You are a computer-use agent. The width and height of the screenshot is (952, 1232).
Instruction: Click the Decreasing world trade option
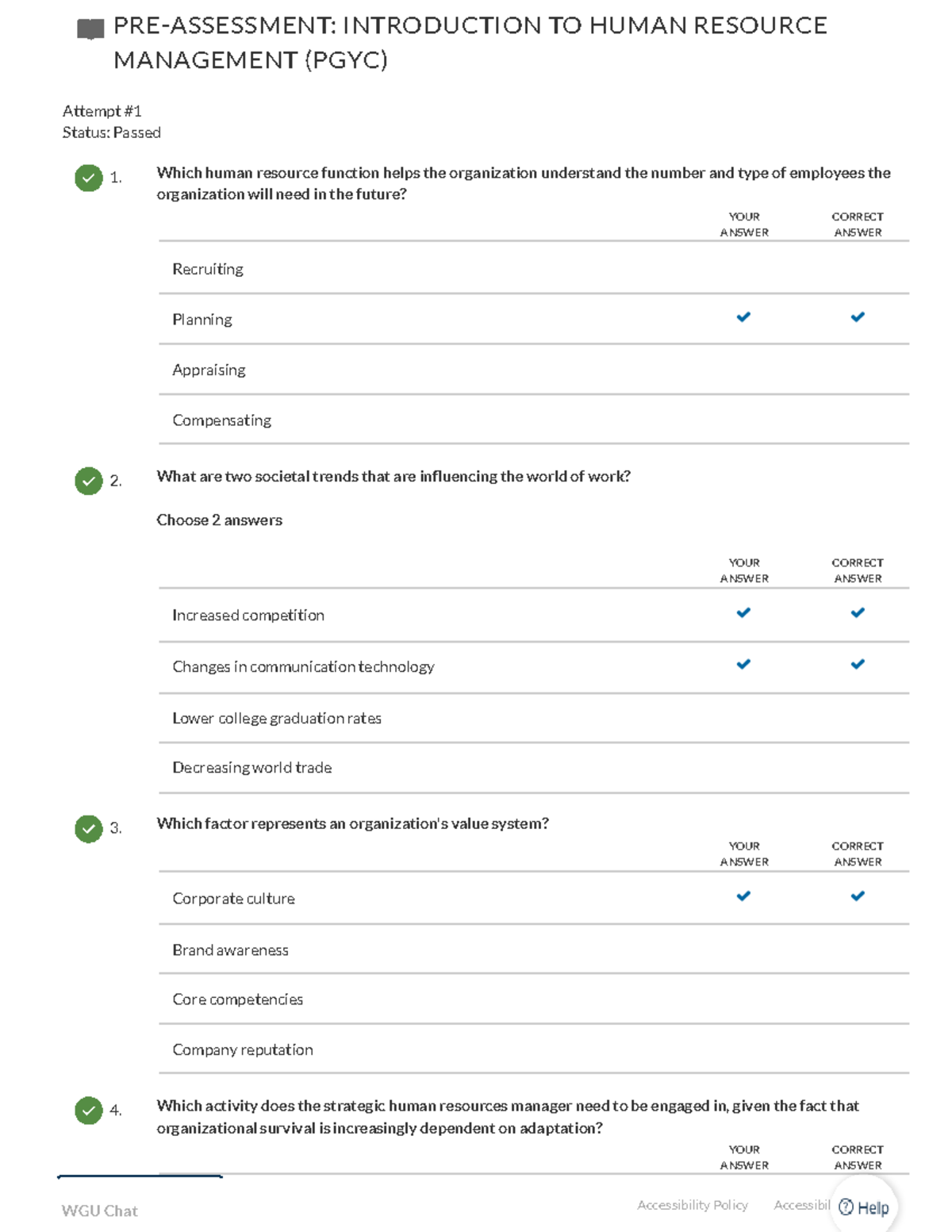click(x=252, y=768)
